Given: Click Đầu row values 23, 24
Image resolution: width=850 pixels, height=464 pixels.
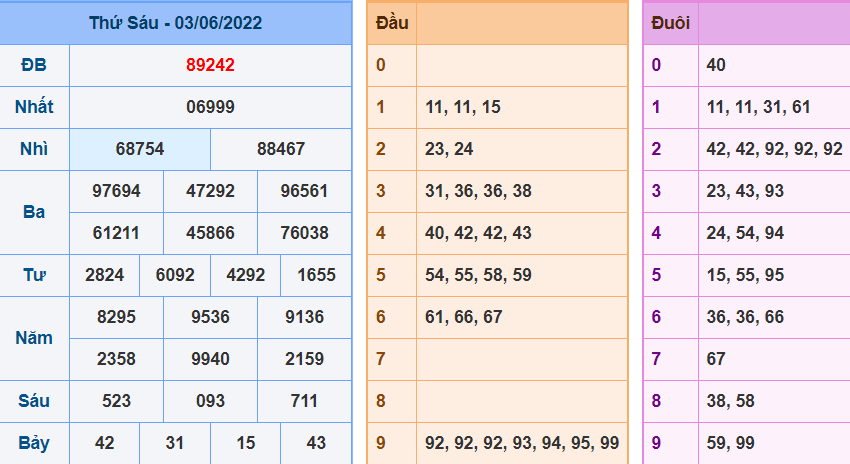Looking at the screenshot, I should tap(449, 149).
